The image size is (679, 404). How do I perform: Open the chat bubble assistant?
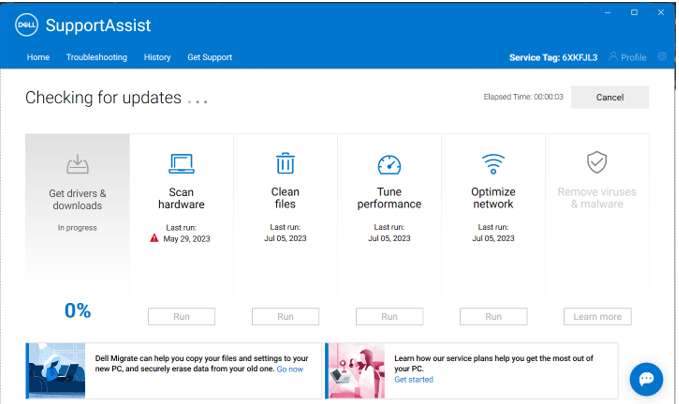[x=647, y=379]
